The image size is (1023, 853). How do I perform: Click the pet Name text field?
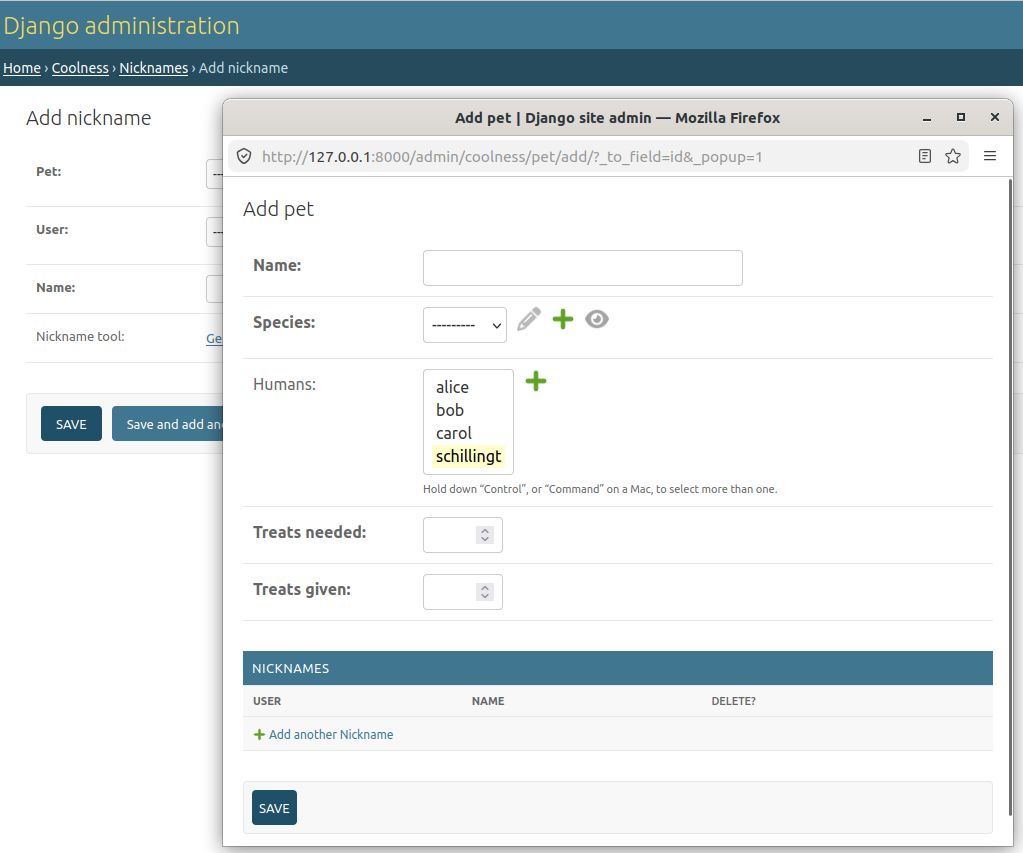pos(583,268)
